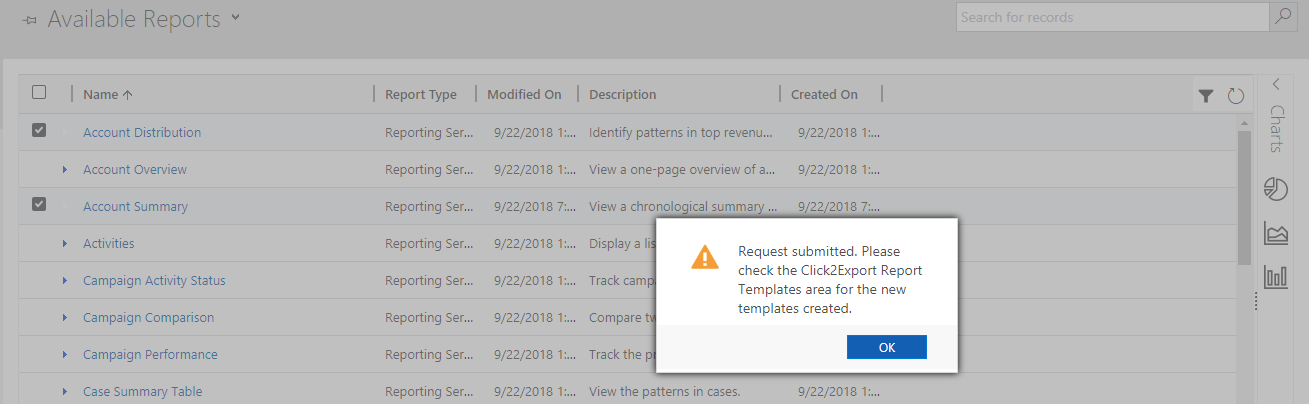
Task: Open the pie chart view
Action: (1276, 189)
